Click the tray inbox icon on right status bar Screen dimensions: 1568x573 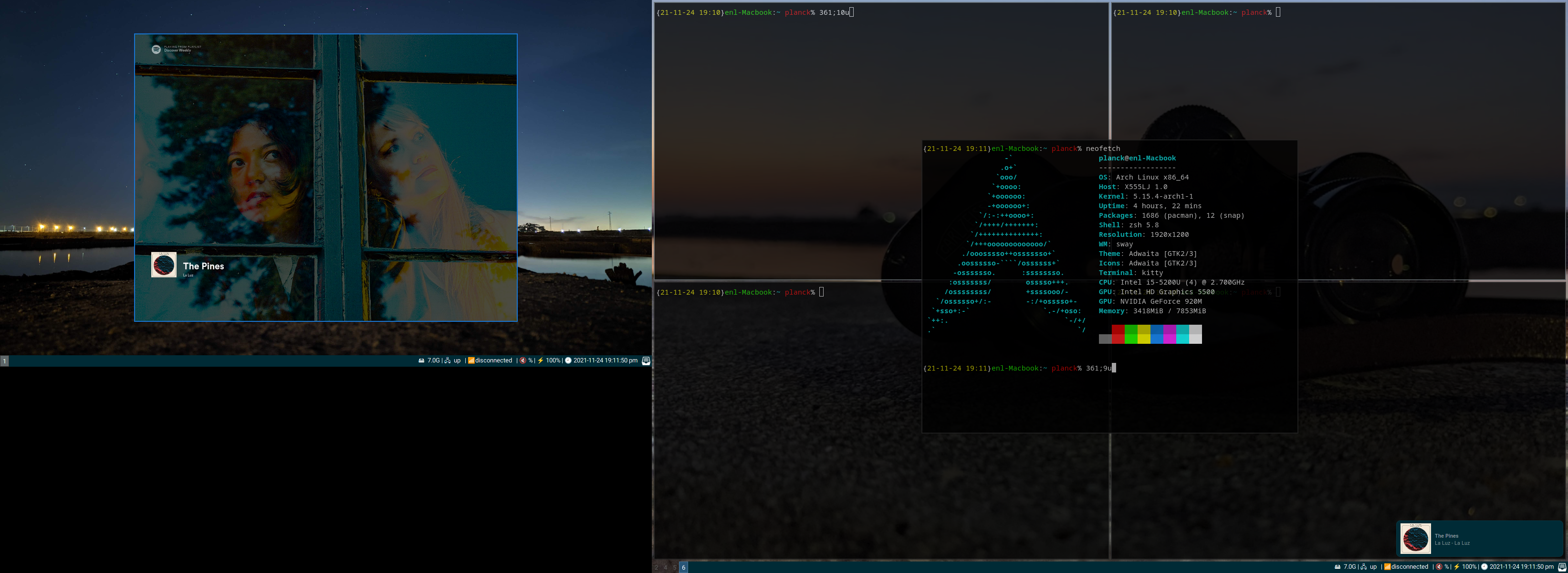click(1561, 567)
